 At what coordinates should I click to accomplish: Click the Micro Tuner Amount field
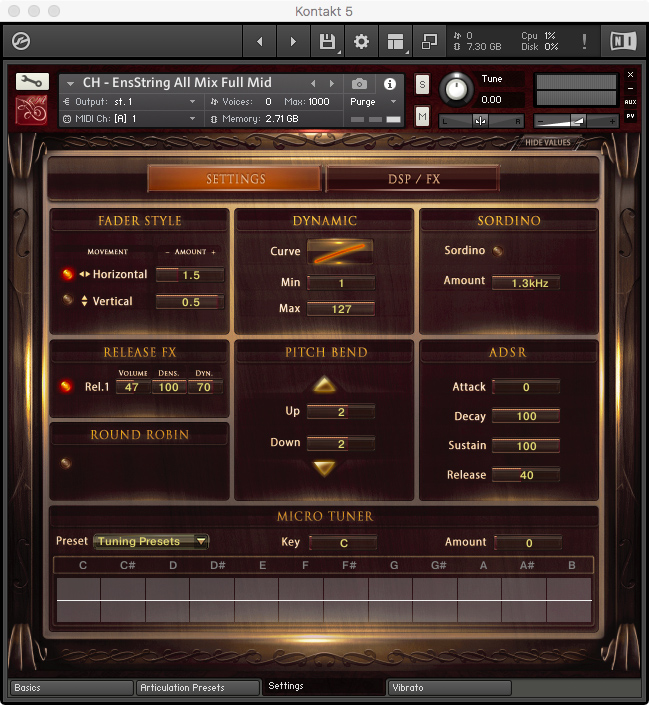click(x=528, y=543)
